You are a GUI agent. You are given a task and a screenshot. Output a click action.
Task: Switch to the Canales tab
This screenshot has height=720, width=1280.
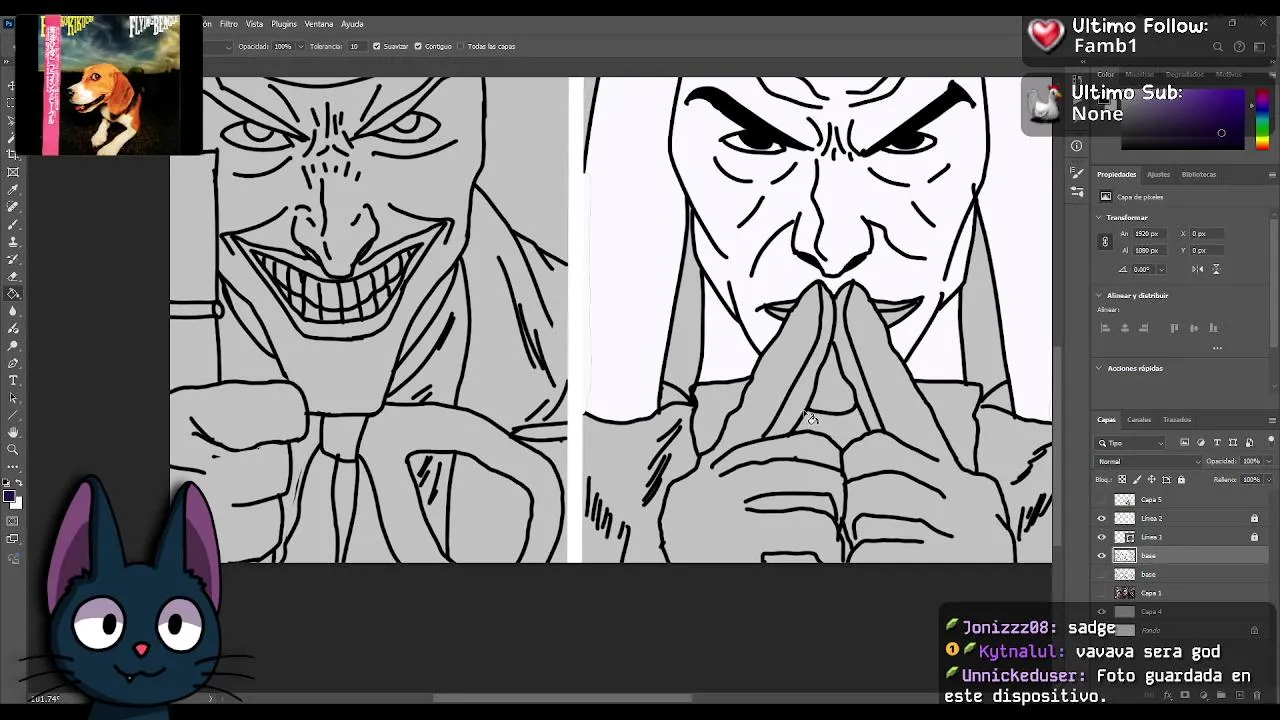[1140, 420]
